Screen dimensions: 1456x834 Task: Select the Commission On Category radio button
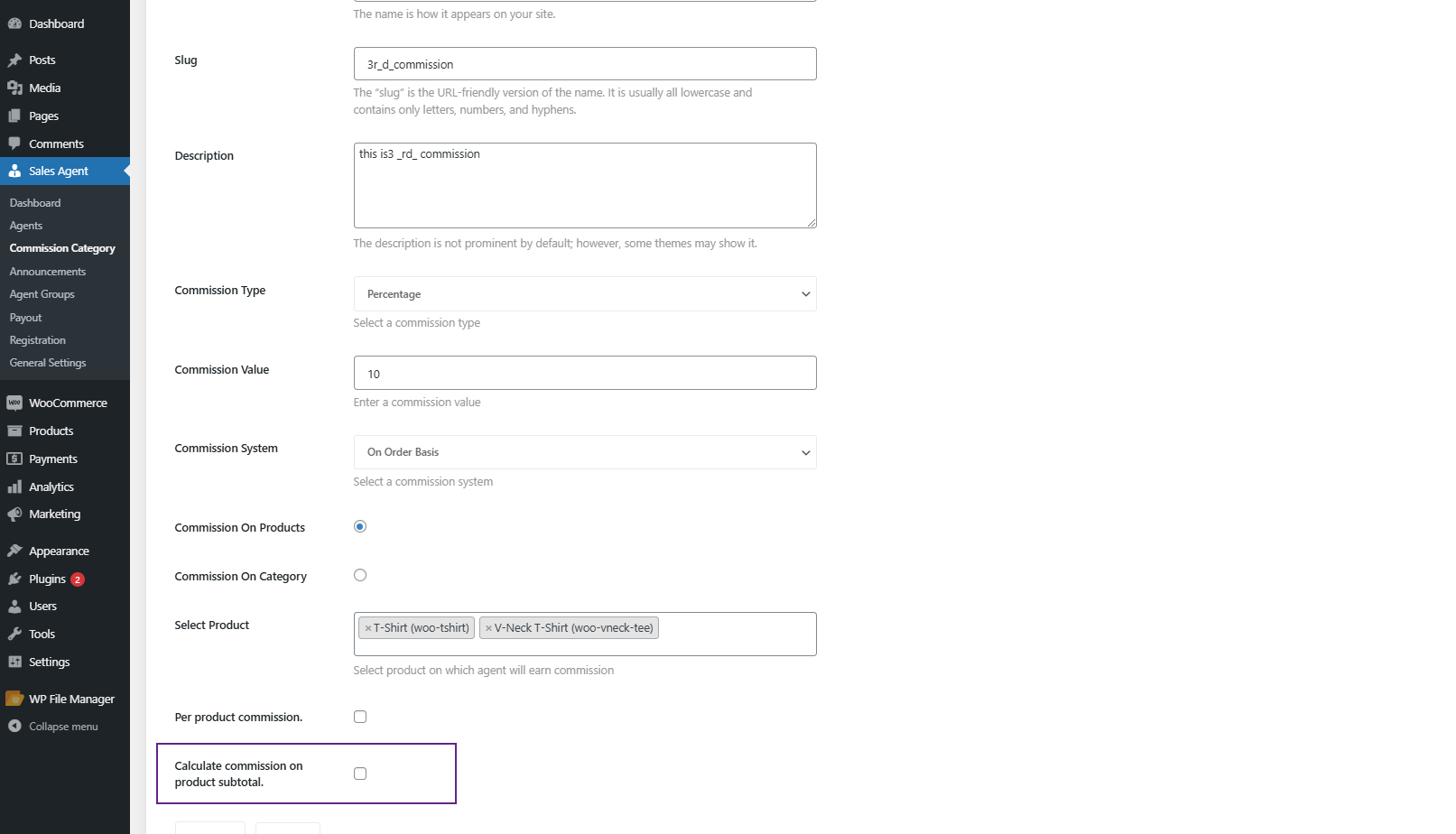point(360,575)
